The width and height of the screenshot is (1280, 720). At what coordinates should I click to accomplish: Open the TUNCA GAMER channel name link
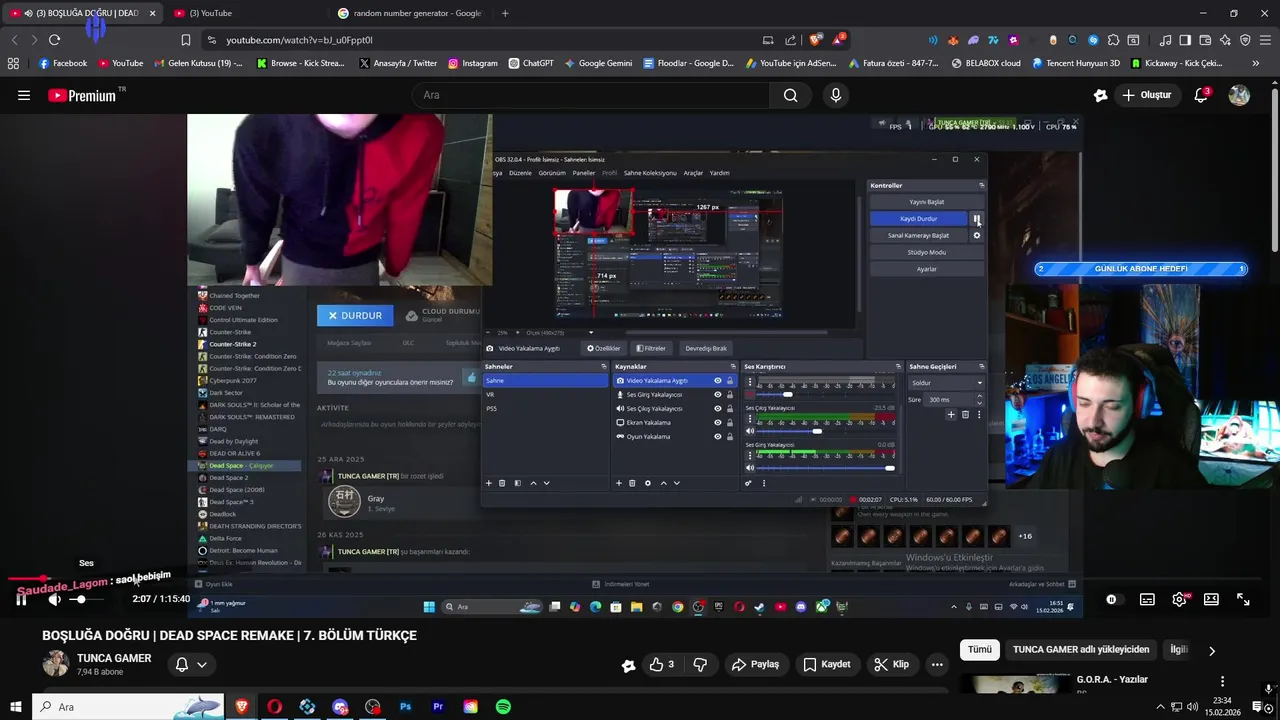pyautogui.click(x=114, y=658)
